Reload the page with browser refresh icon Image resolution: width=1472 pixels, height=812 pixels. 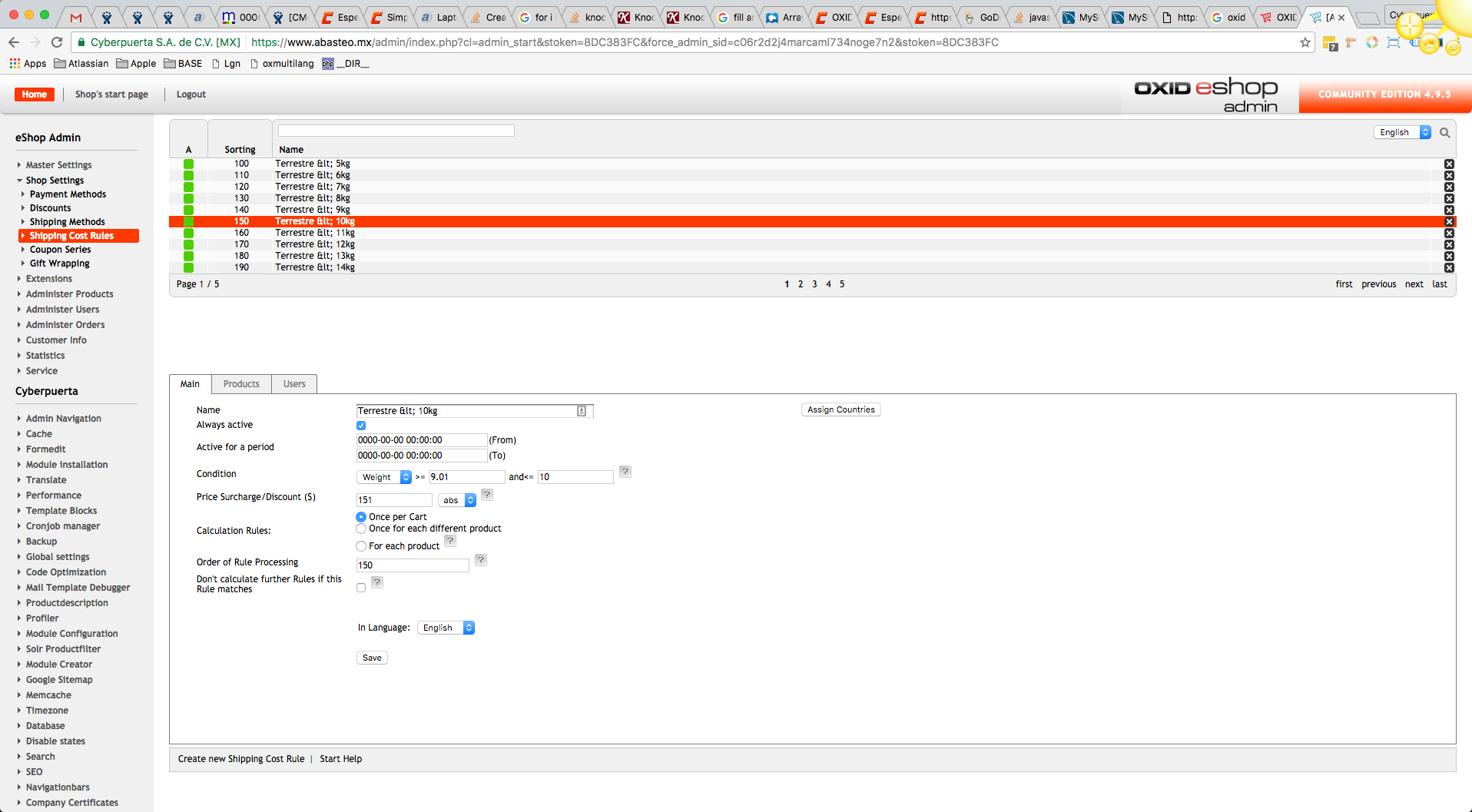57,42
